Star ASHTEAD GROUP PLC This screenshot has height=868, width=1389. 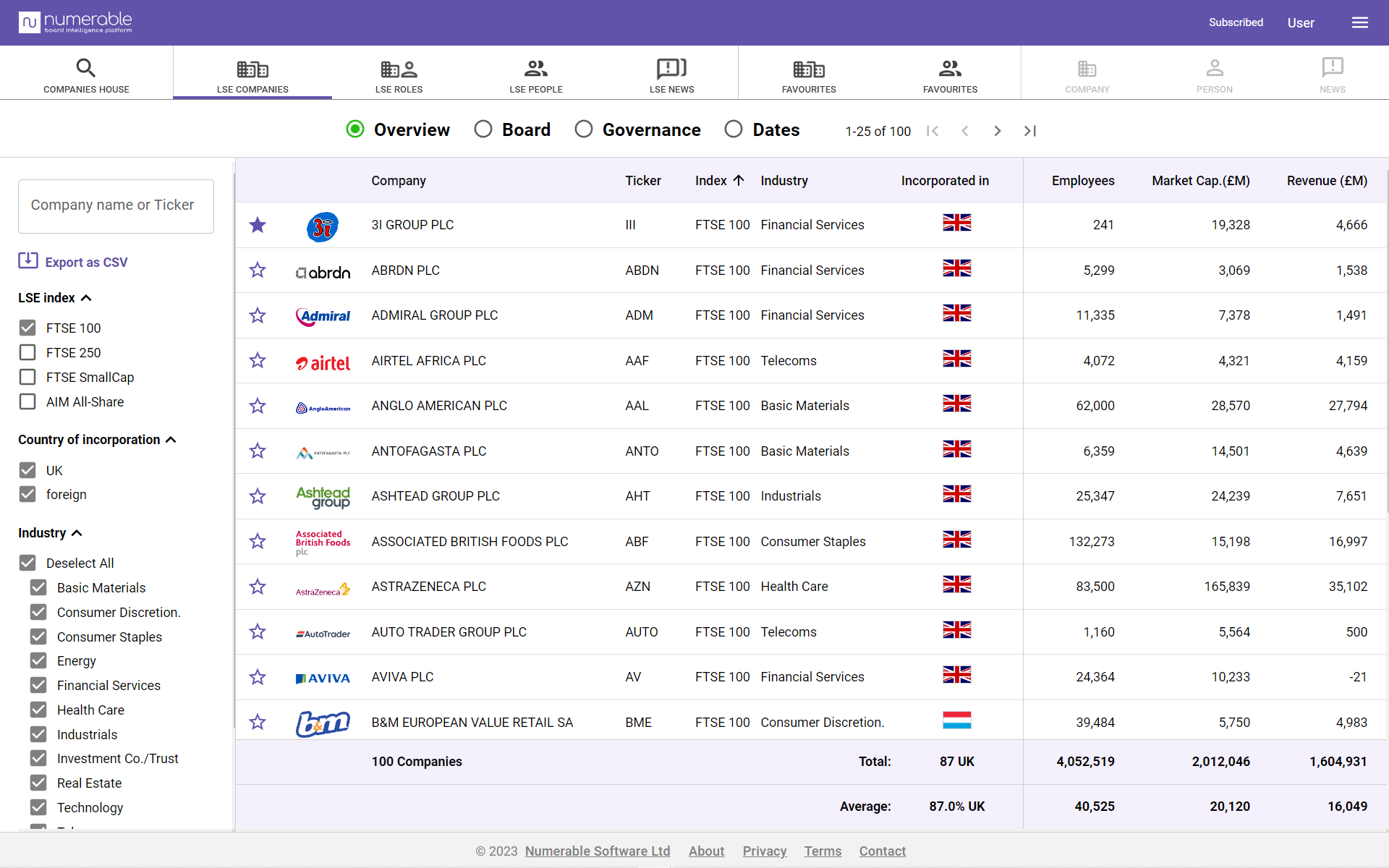[258, 496]
